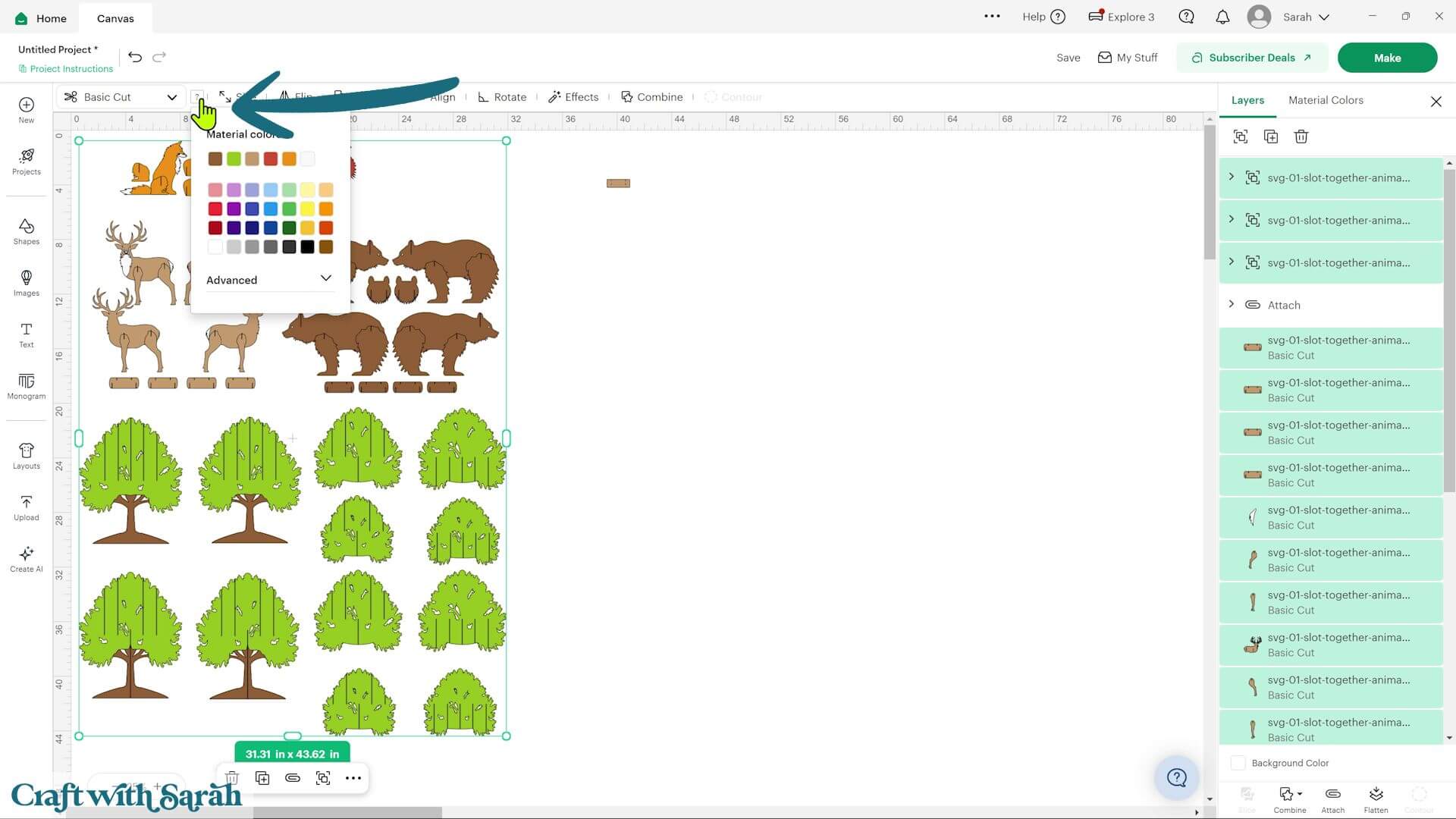
Task: Click the Layers panel vertical scrollbar
Action: point(1449,330)
